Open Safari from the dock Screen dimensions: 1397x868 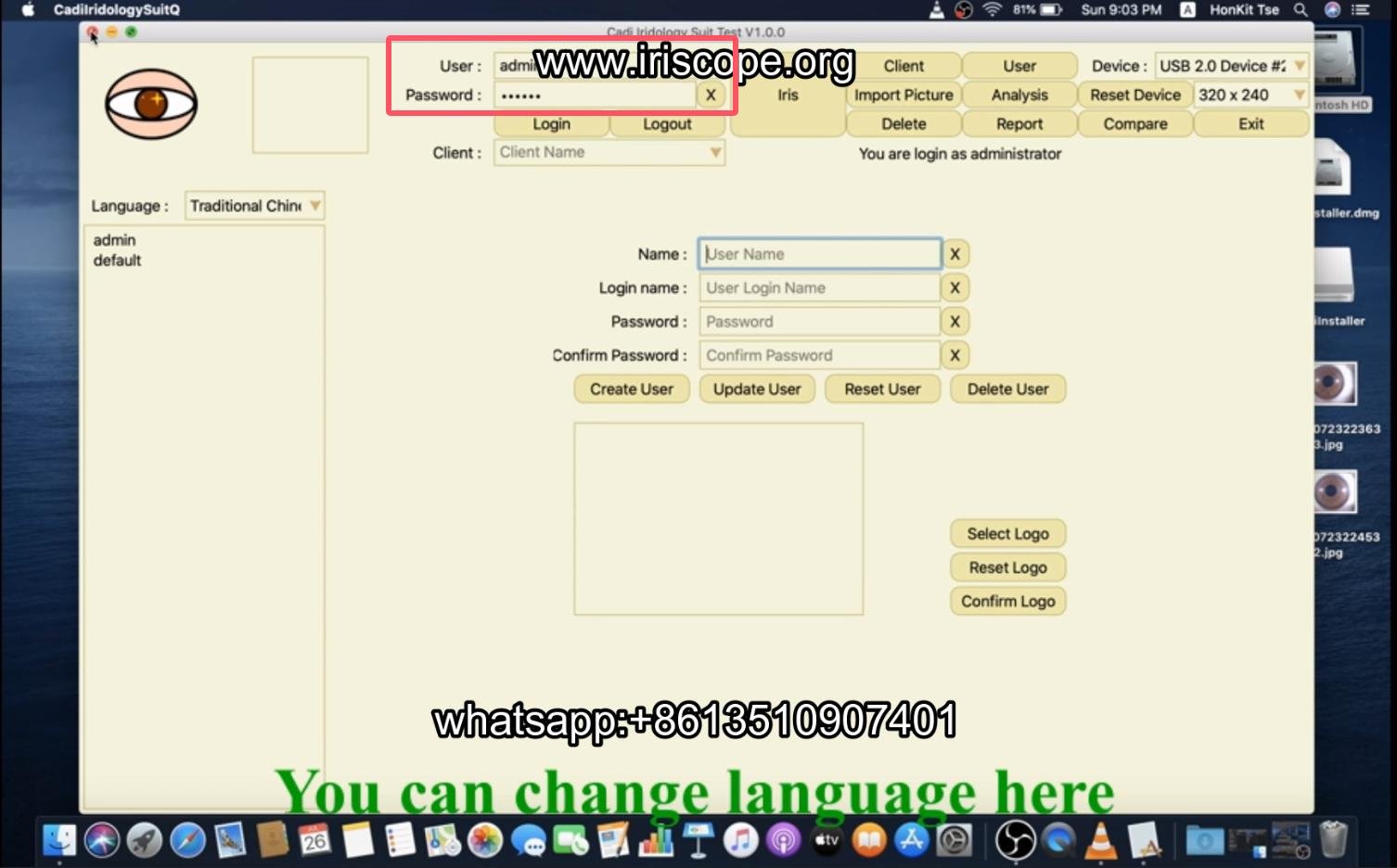[187, 840]
